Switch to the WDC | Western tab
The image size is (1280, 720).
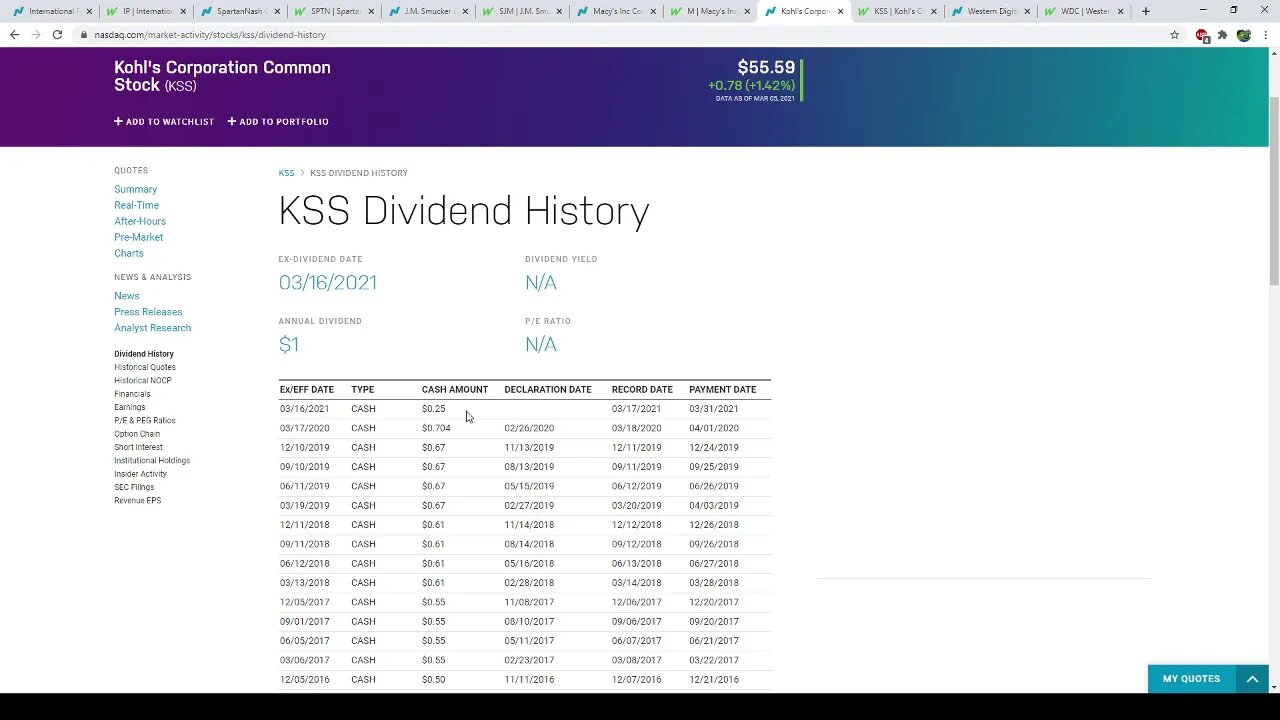click(x=1086, y=11)
